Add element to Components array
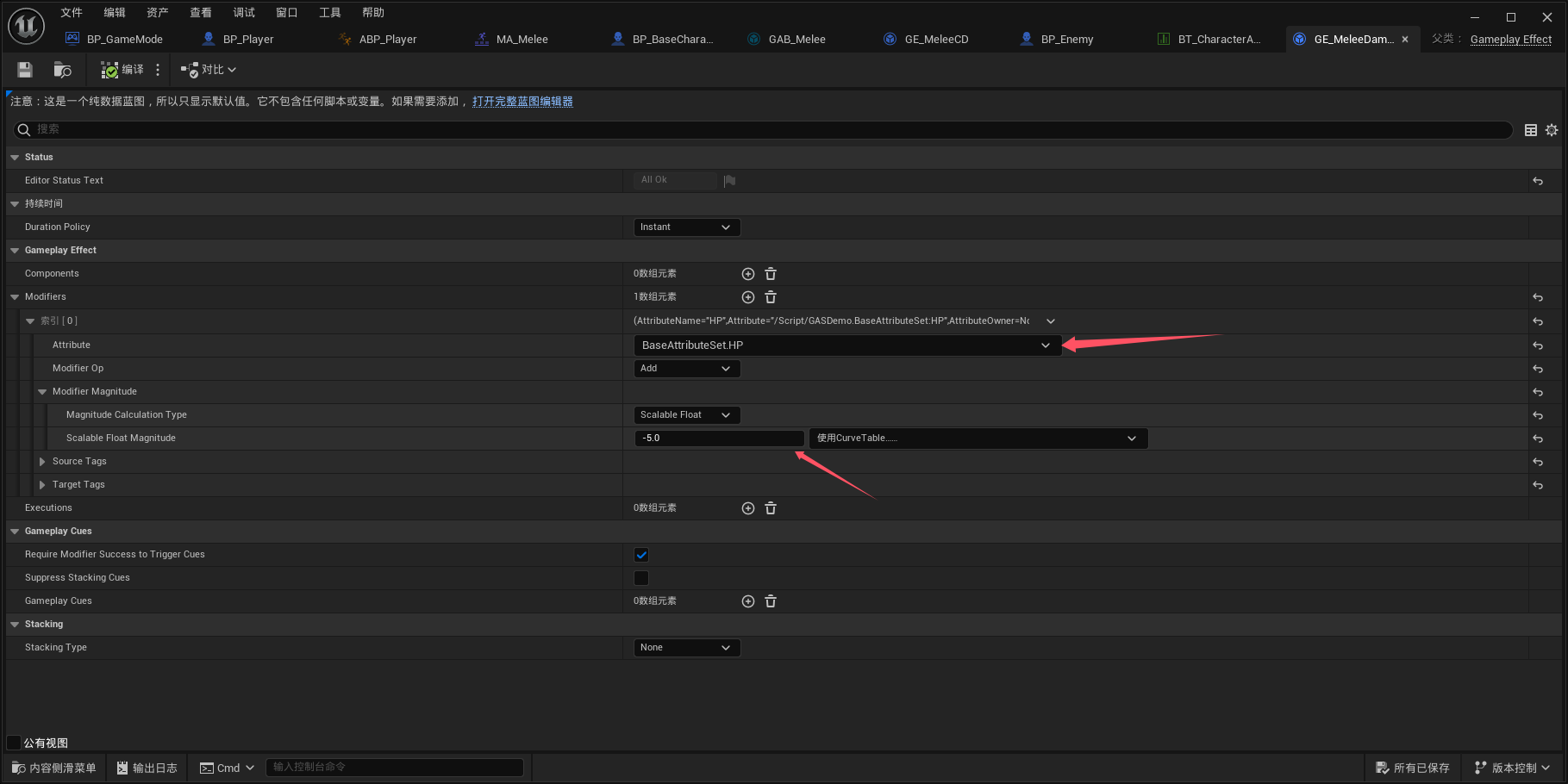Viewport: 1568px width, 784px height. (x=748, y=274)
